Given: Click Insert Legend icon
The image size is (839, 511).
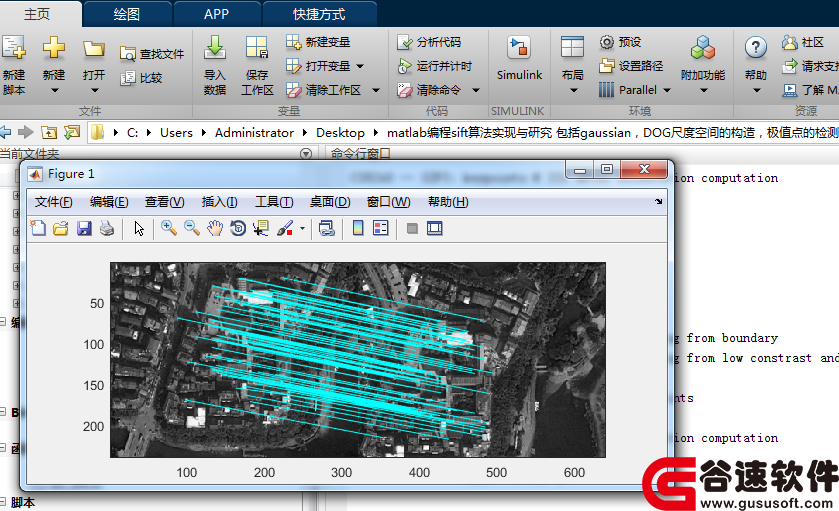Looking at the screenshot, I should click(x=381, y=228).
